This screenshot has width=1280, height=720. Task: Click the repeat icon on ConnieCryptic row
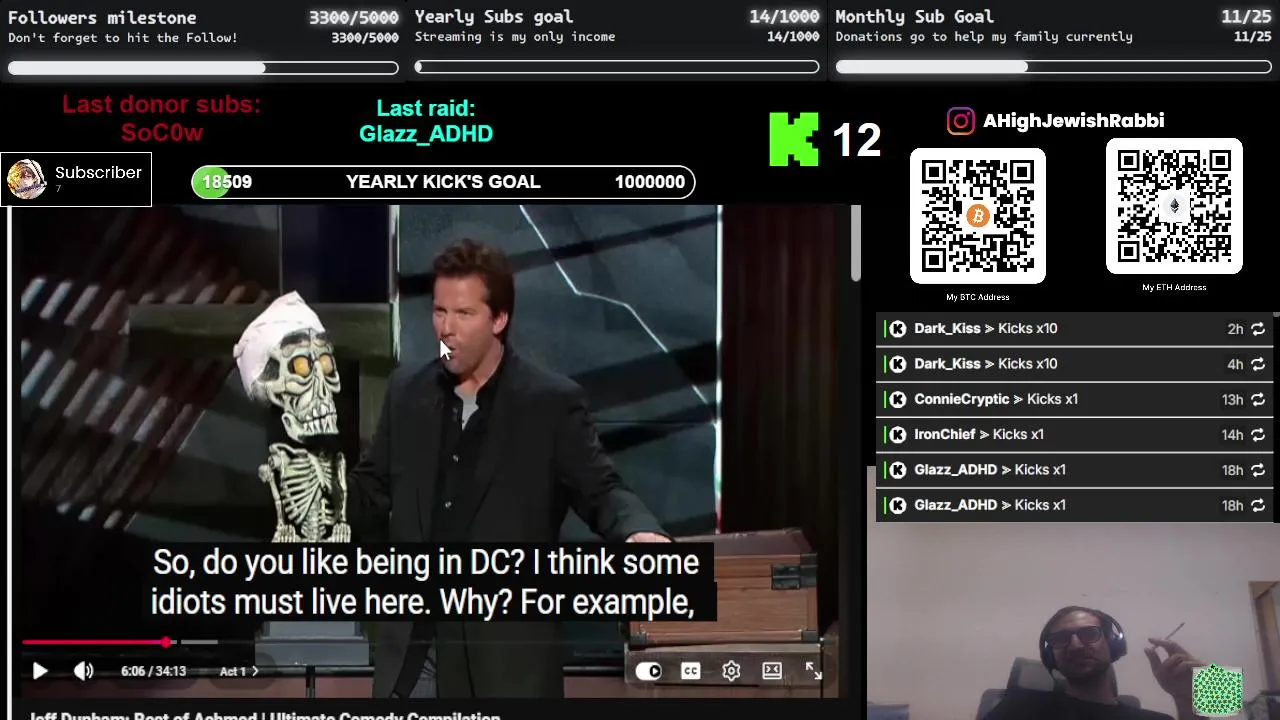(1258, 399)
